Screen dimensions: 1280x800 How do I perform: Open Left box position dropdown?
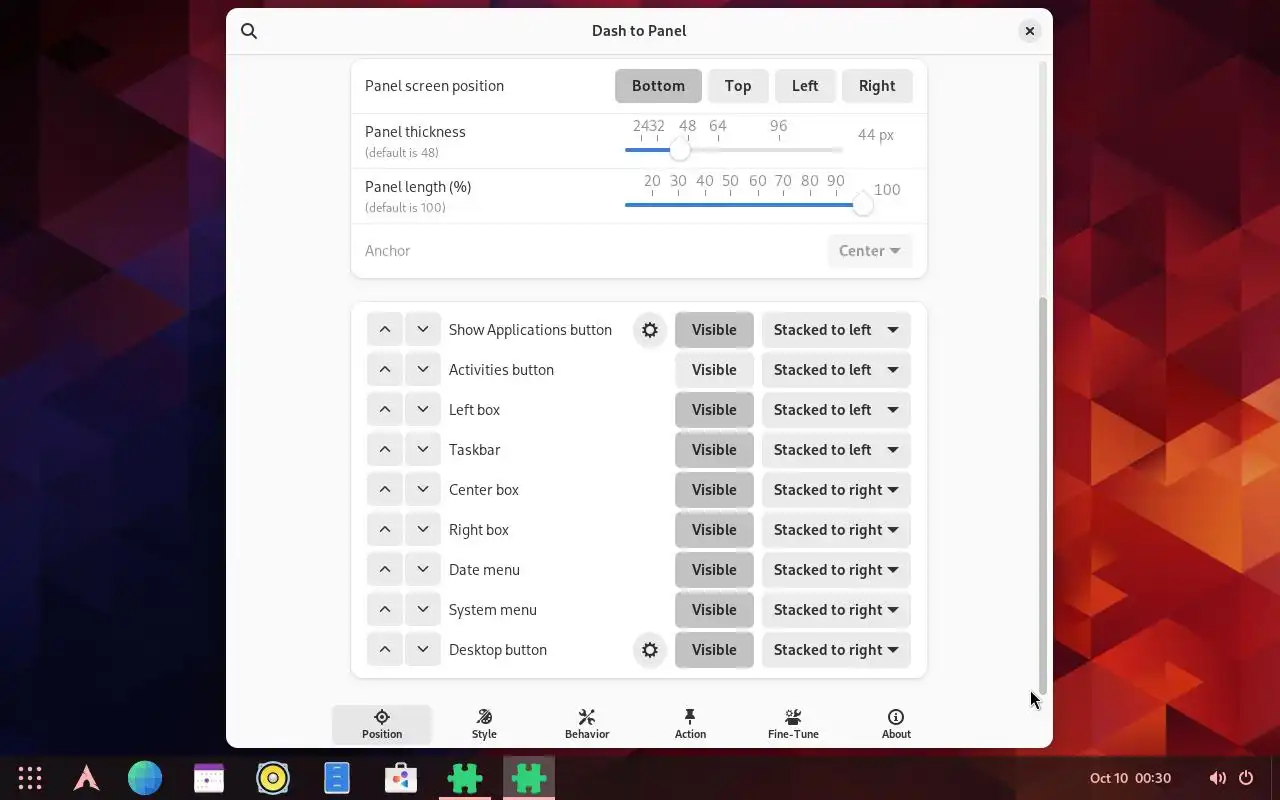(x=836, y=410)
